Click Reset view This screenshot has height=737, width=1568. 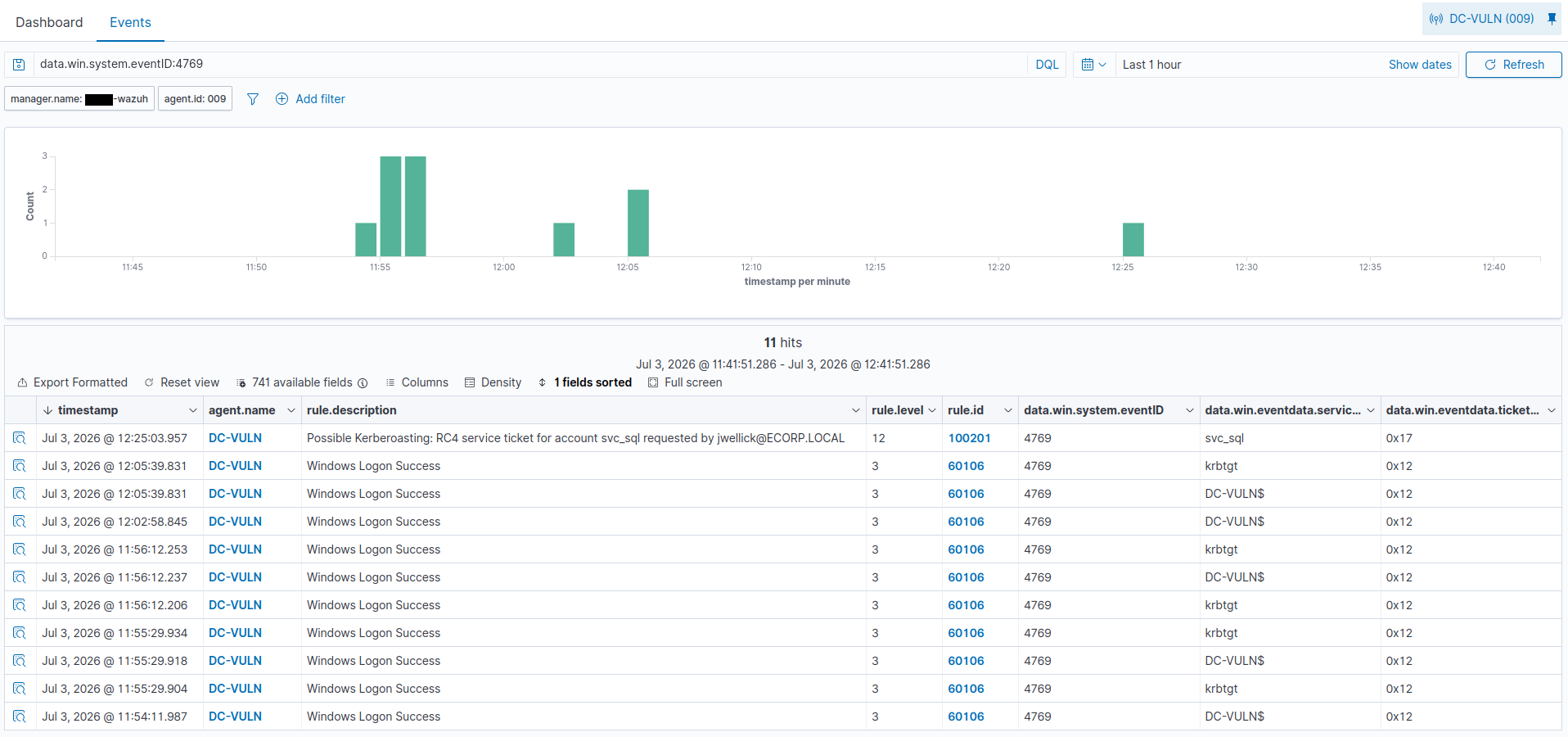182,382
